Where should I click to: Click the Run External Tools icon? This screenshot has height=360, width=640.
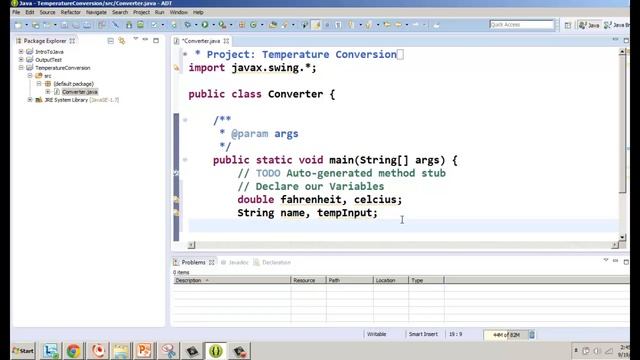click(222, 25)
